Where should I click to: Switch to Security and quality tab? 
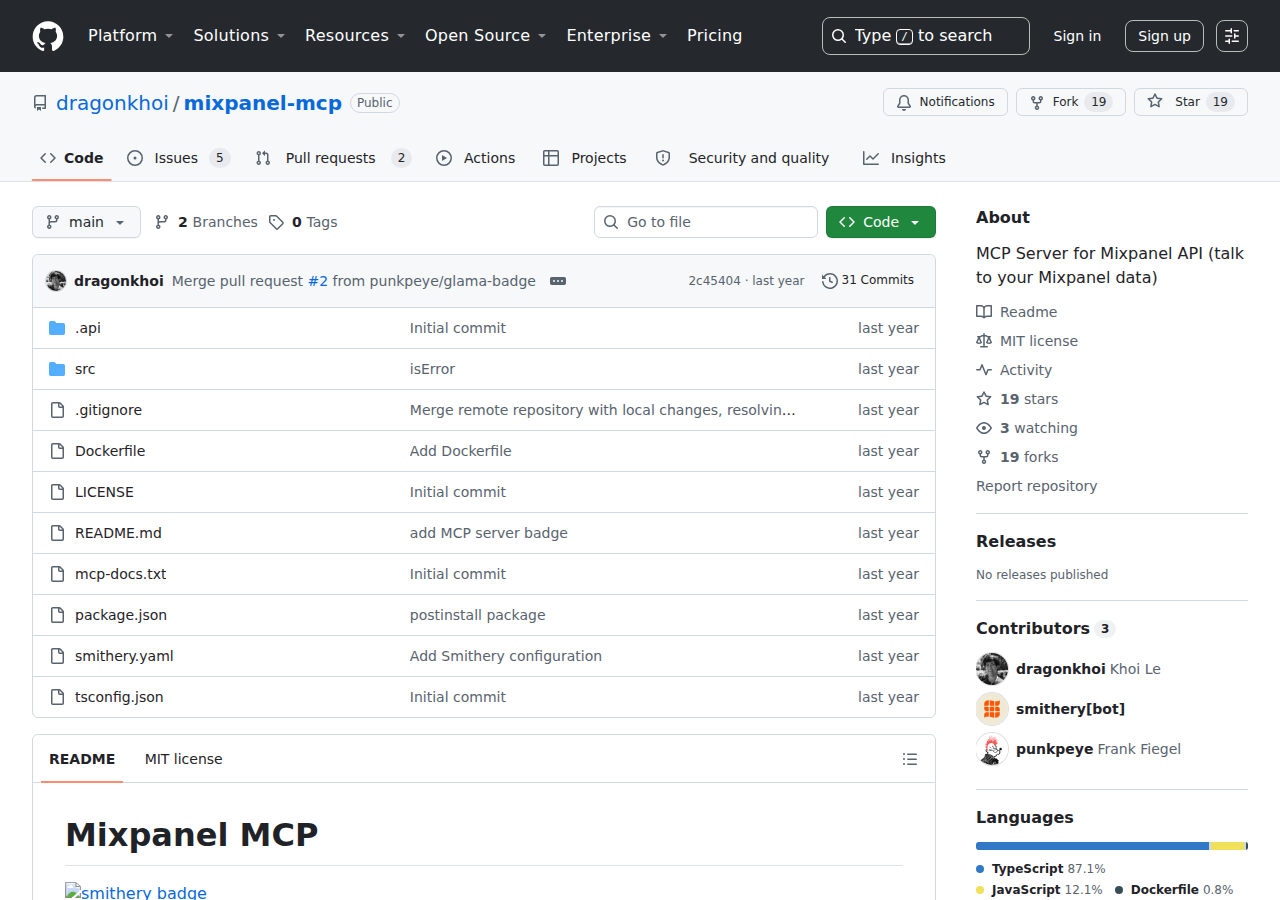click(x=742, y=158)
